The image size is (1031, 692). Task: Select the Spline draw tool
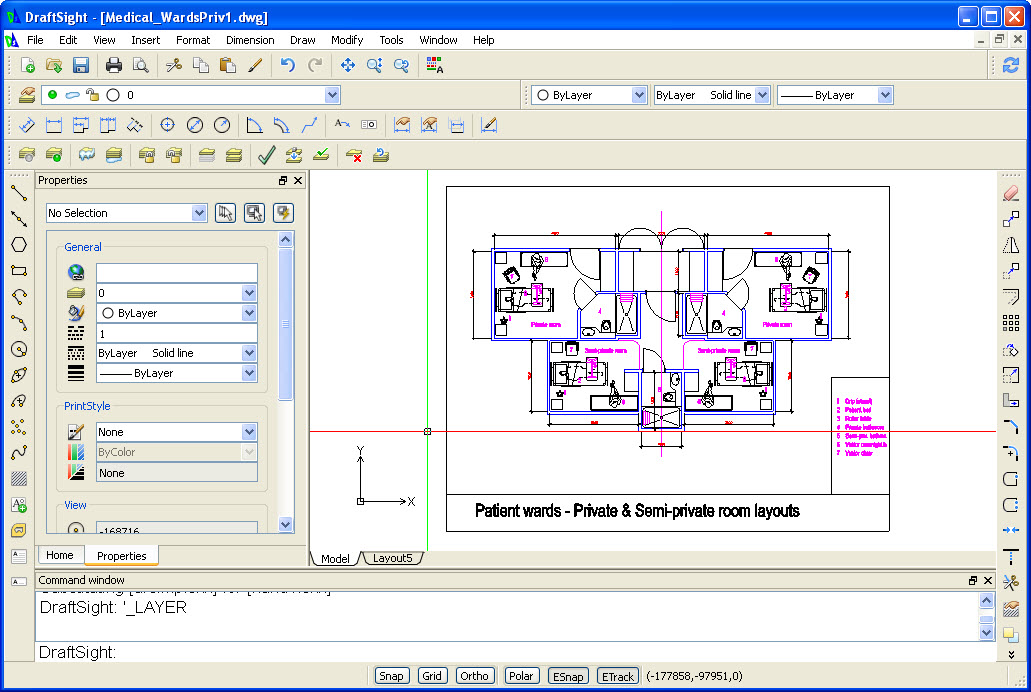point(19,453)
